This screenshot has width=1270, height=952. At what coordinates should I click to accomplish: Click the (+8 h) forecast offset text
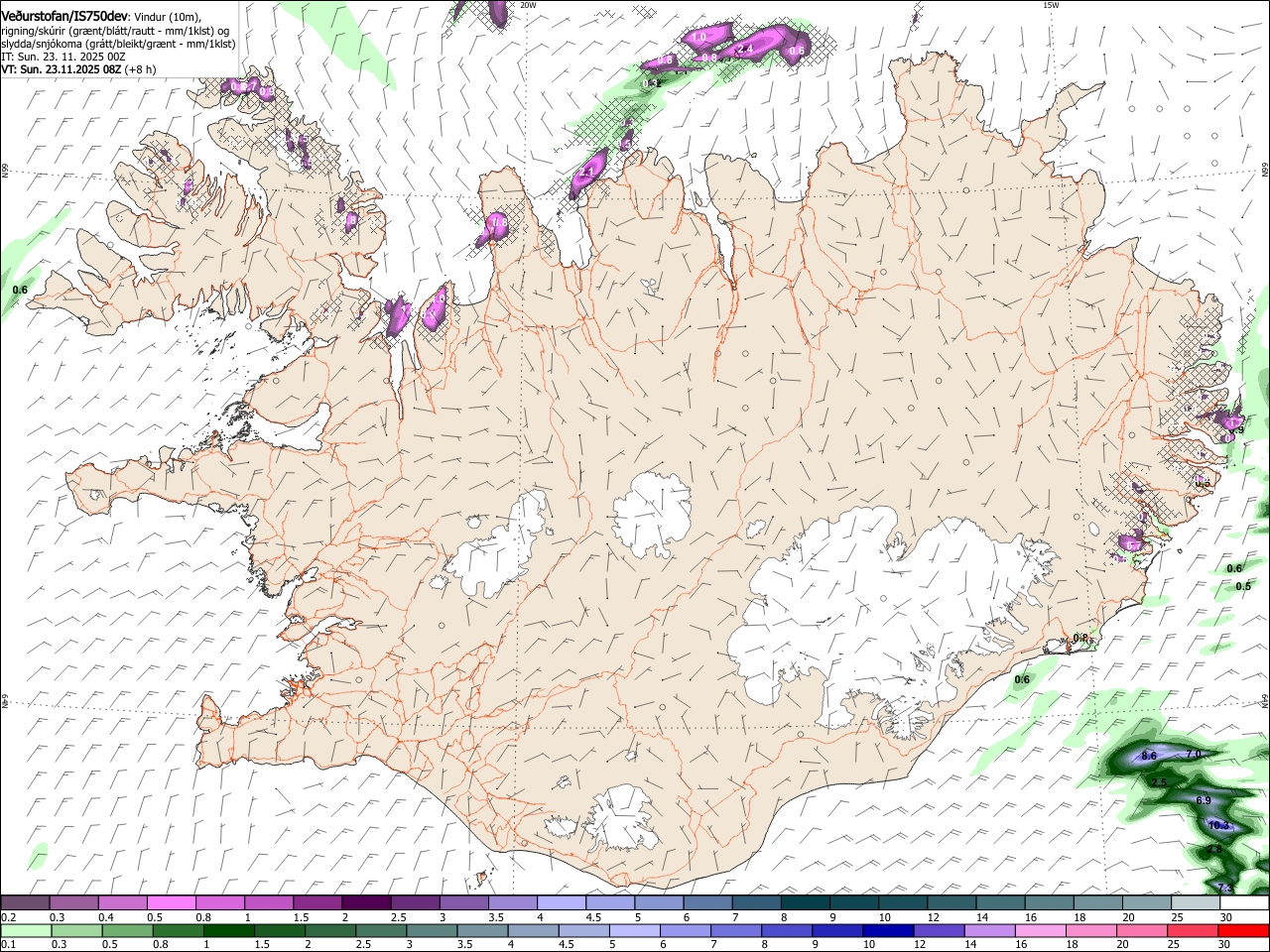[x=139, y=69]
